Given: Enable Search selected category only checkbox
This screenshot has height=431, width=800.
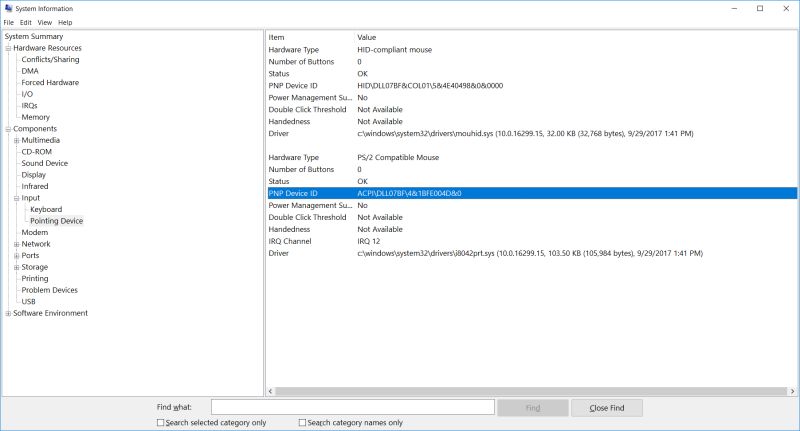Looking at the screenshot, I should coord(161,422).
